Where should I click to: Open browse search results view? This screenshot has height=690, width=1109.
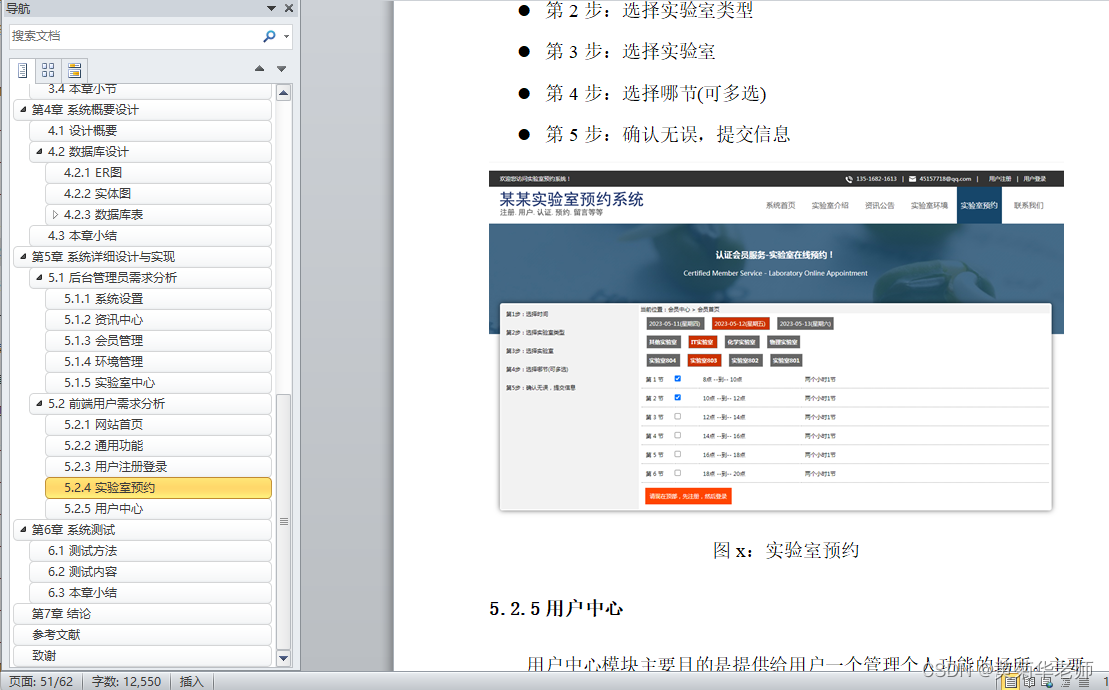coord(73,70)
